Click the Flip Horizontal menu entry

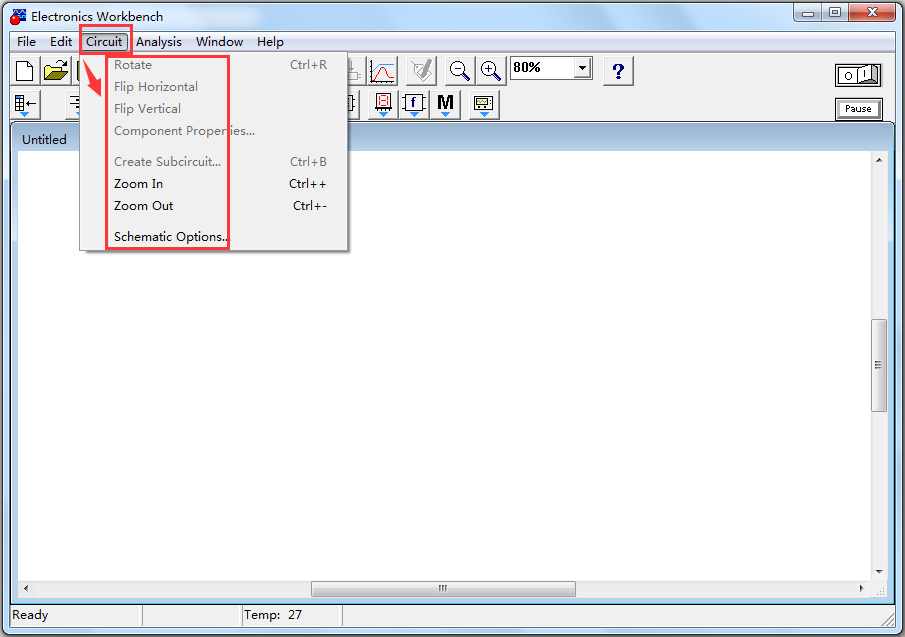[214, 87]
